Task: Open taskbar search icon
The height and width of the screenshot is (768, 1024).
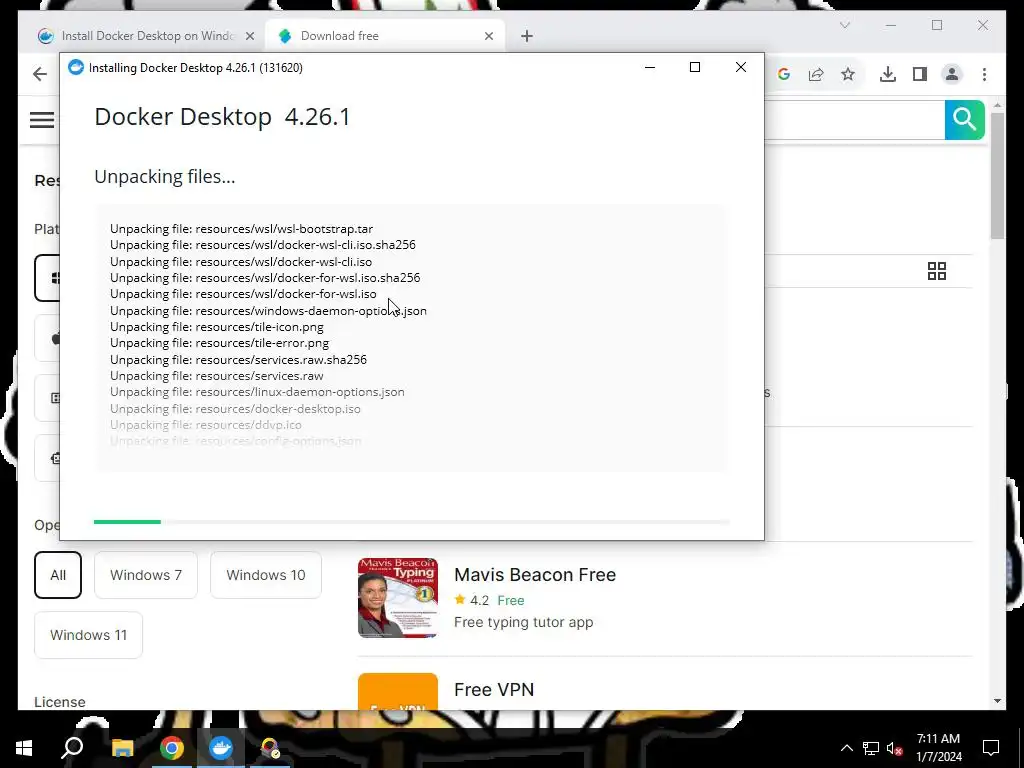Action: [x=72, y=748]
